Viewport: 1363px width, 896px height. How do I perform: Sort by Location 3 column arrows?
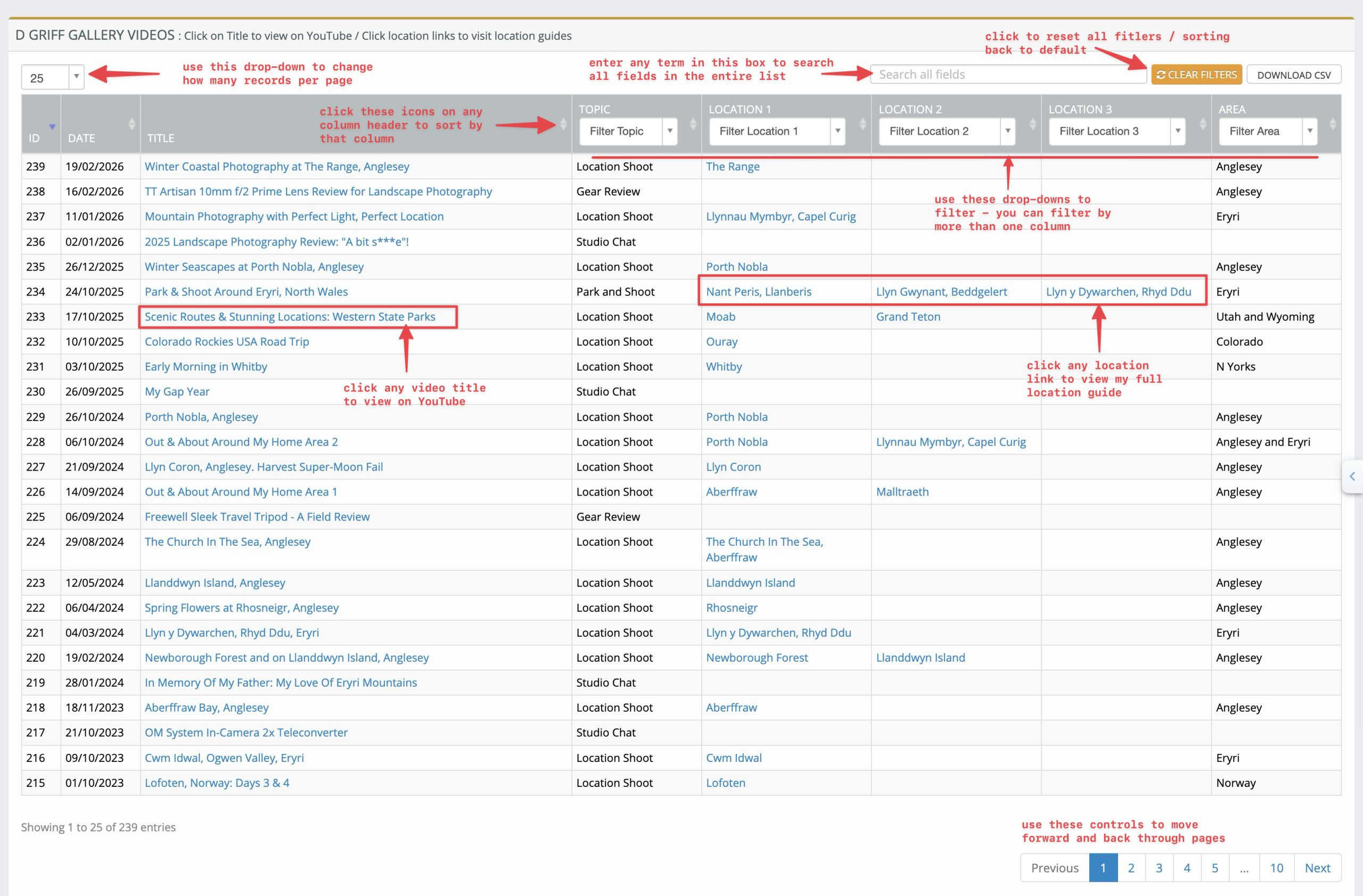click(x=1203, y=124)
